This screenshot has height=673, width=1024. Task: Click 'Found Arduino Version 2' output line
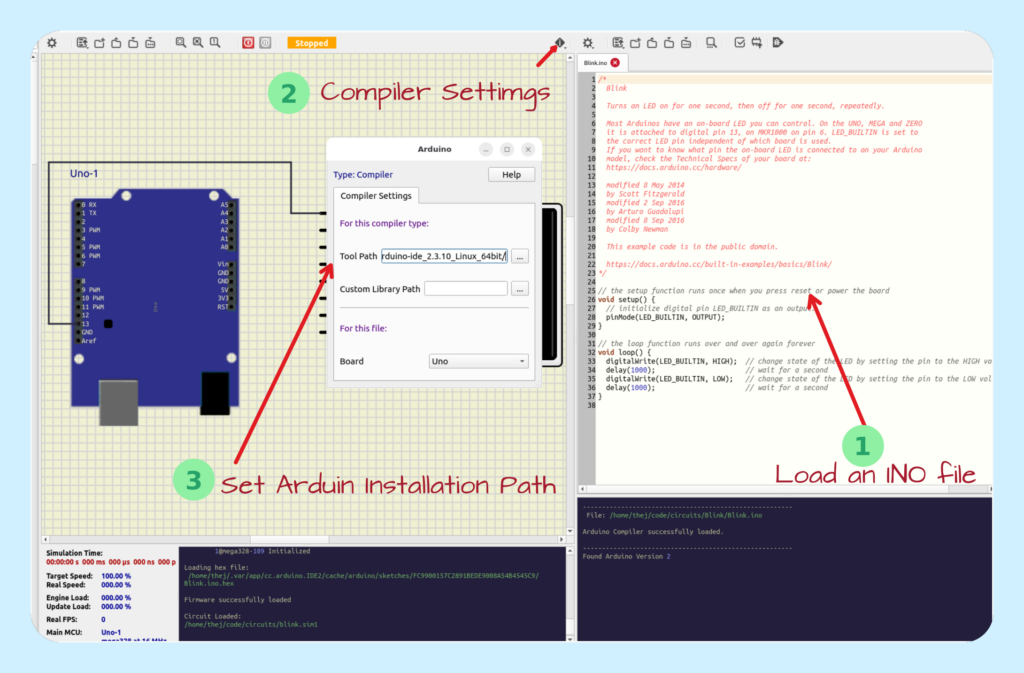tap(627, 557)
